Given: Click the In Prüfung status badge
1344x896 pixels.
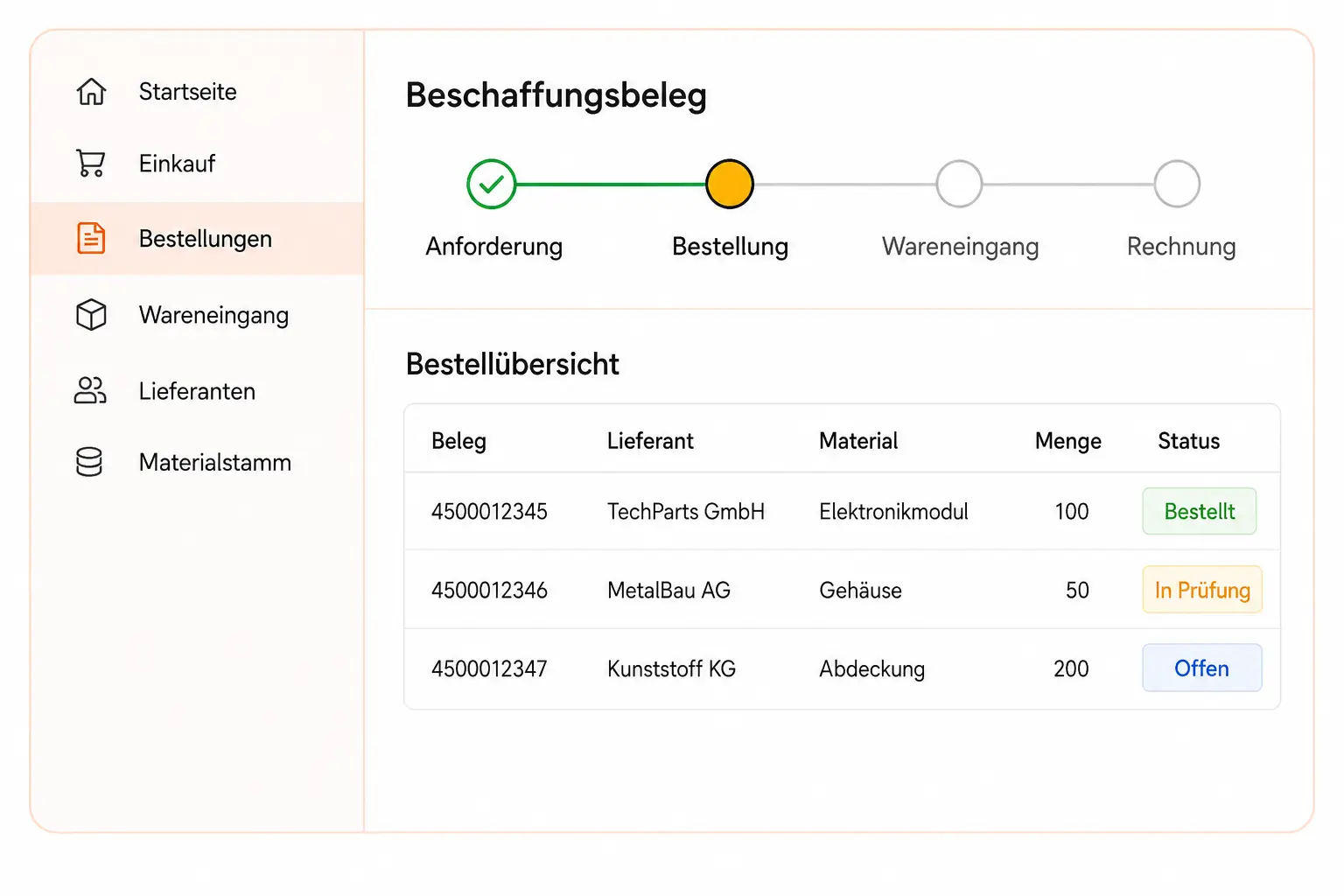Looking at the screenshot, I should [x=1202, y=590].
